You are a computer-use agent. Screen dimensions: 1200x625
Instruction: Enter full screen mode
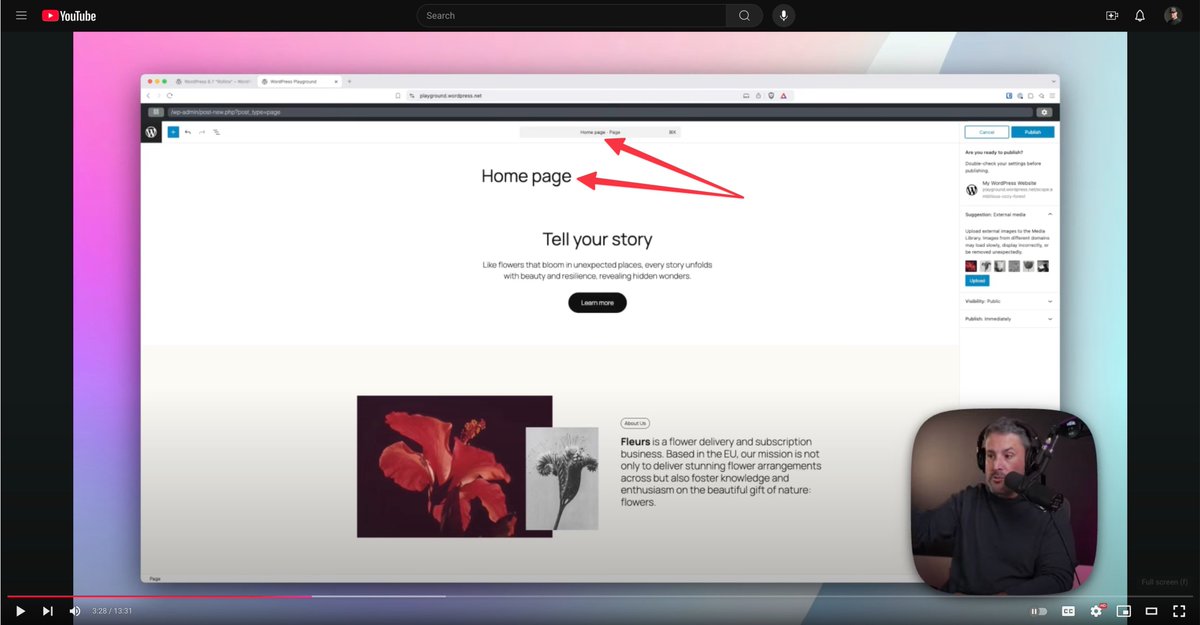point(1179,611)
